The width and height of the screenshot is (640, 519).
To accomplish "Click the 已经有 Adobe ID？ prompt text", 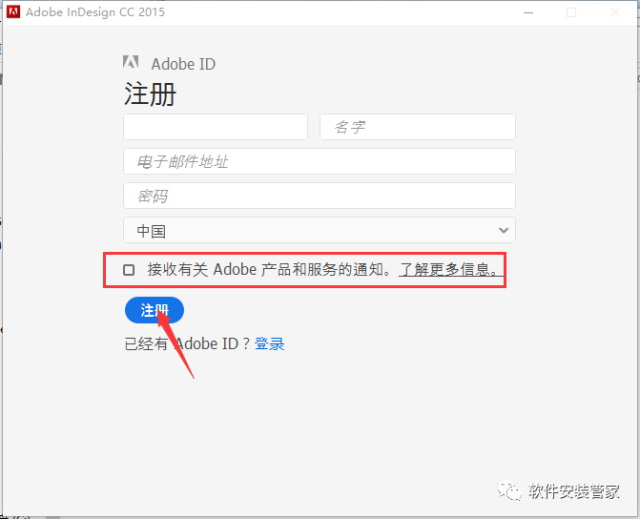I will pos(186,344).
